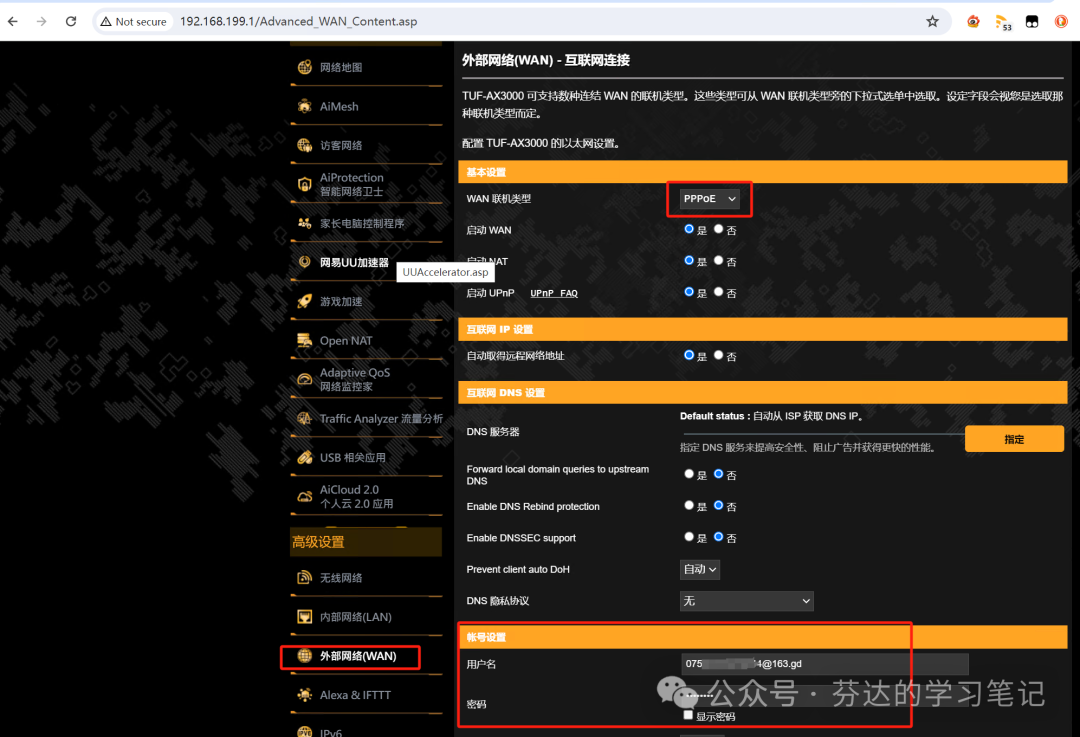Select 否 for Enable DNSSEC support

coord(718,537)
